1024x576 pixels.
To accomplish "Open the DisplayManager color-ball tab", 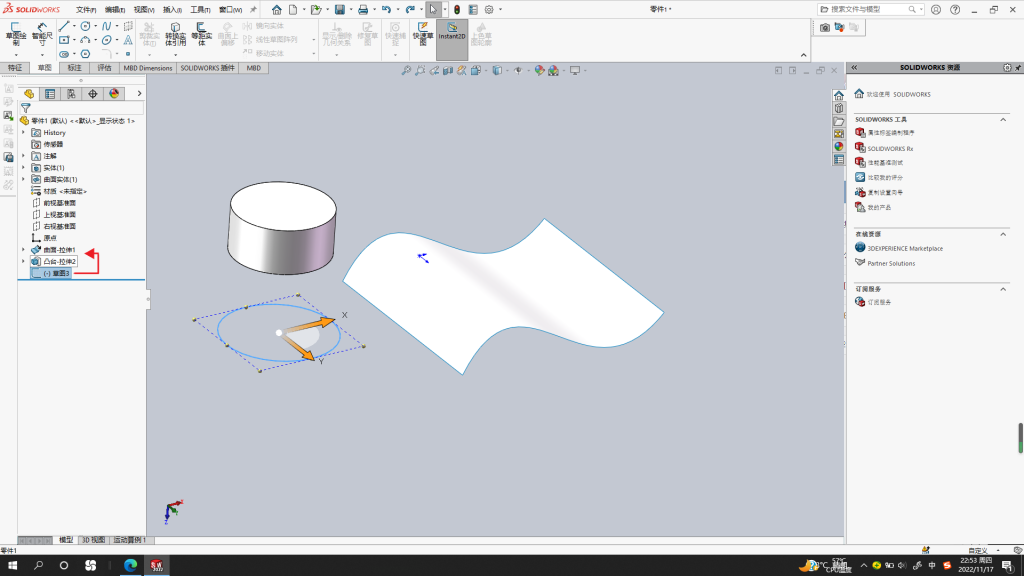I will coord(114,94).
